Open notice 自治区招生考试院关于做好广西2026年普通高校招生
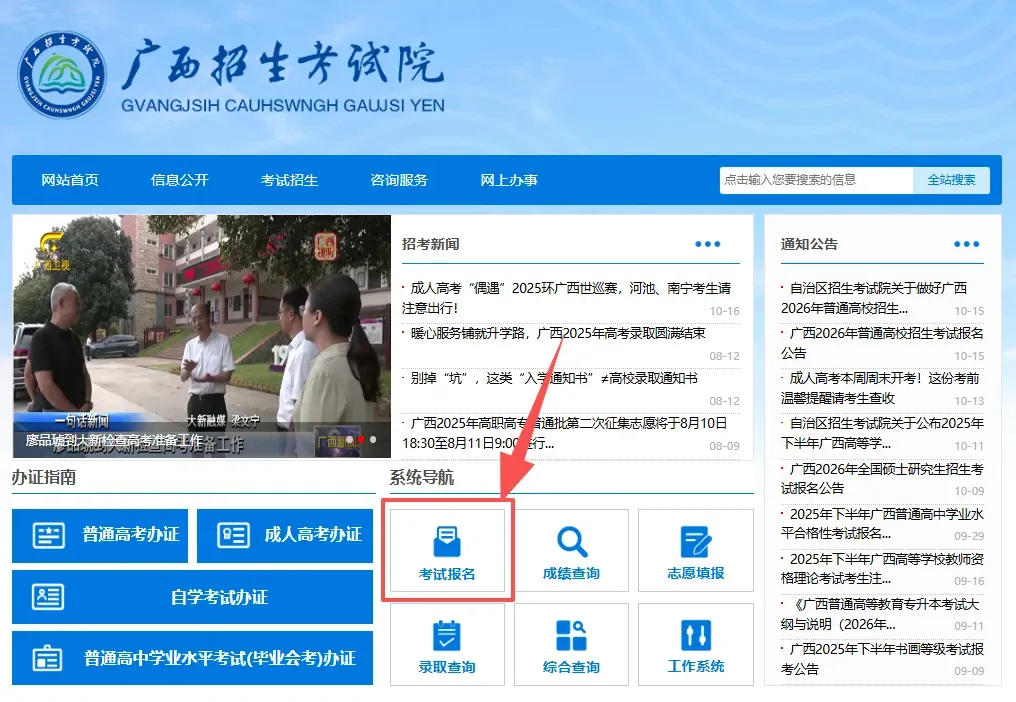 pyautogui.click(x=874, y=298)
